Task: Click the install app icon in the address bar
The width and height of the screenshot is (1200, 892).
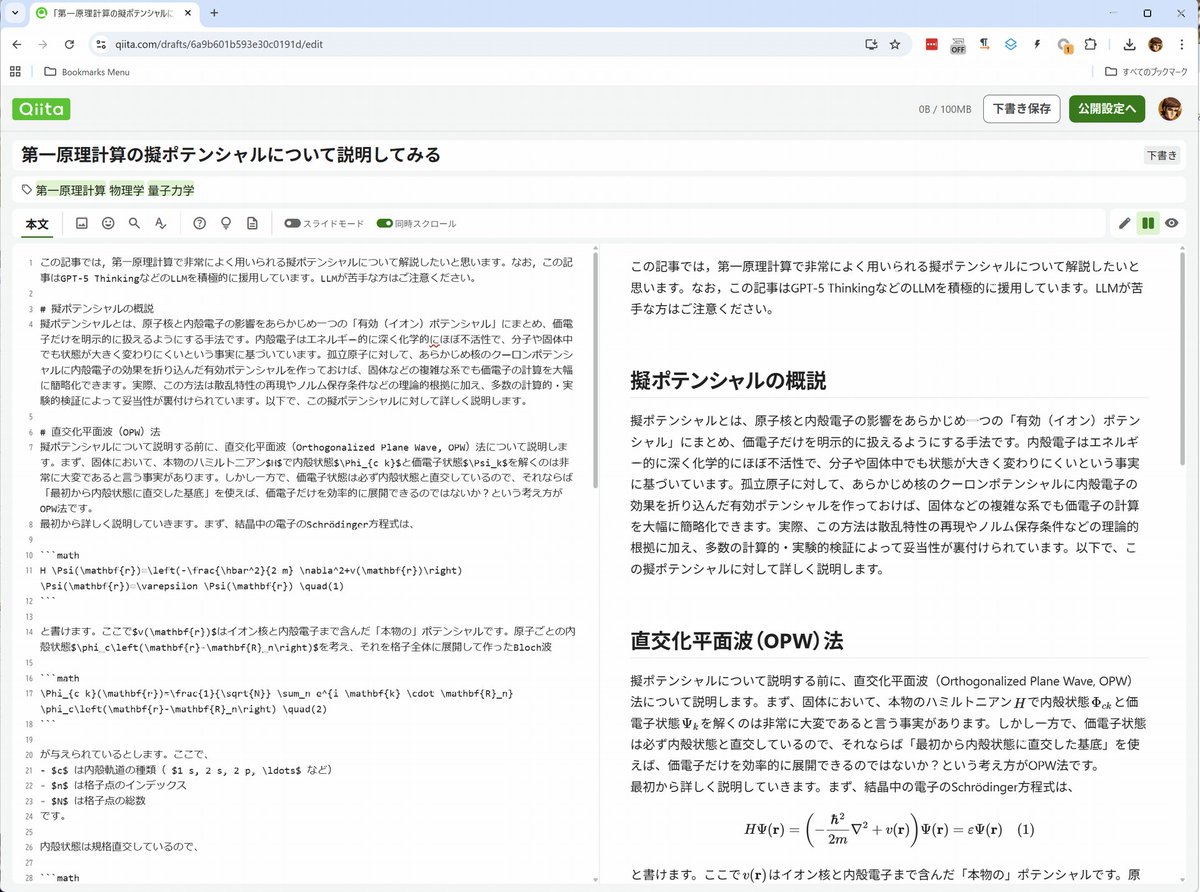Action: coord(871,44)
